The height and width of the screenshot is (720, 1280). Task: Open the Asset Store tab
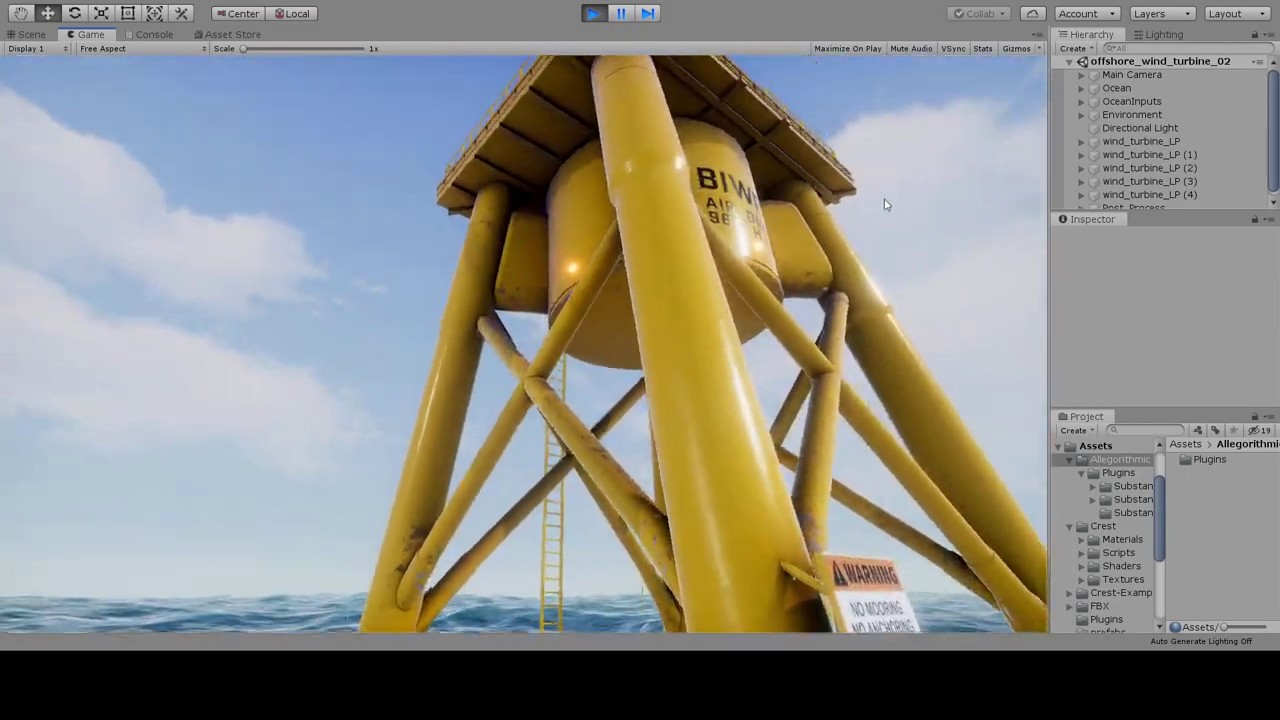pyautogui.click(x=227, y=34)
